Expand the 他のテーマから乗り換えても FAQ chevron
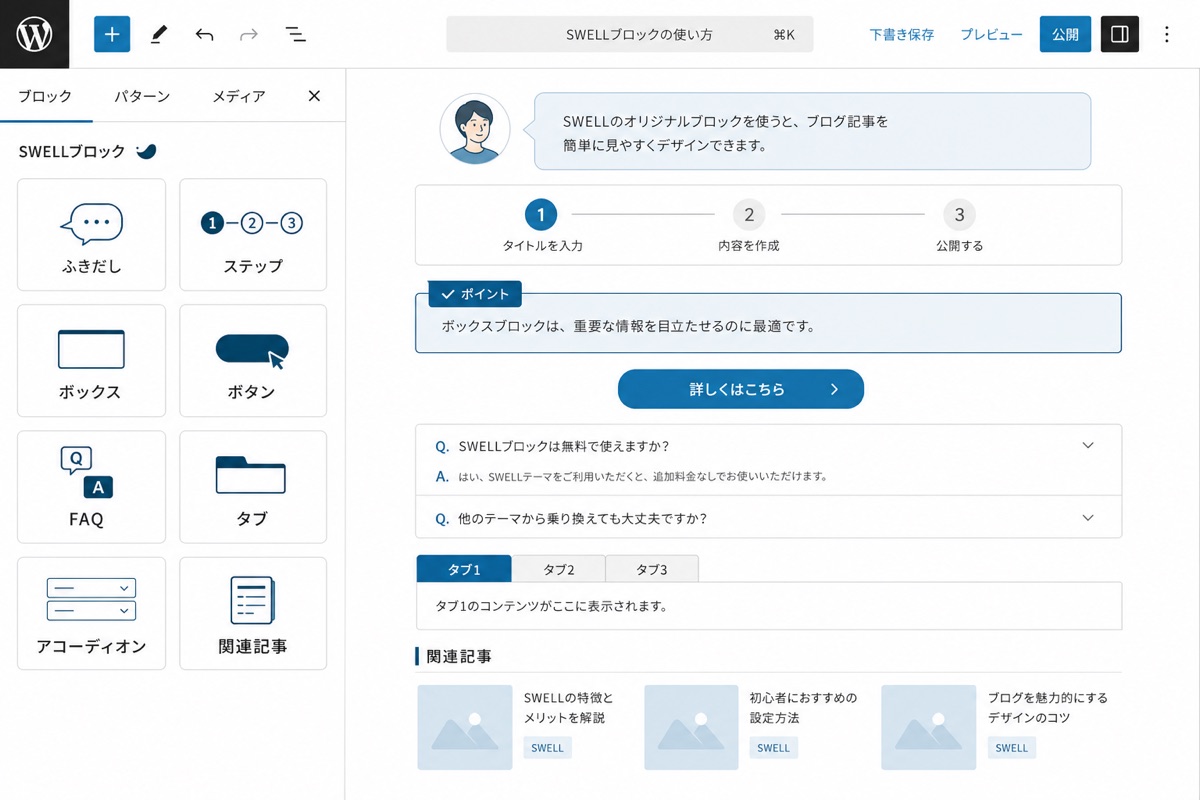The image size is (1200, 800). point(1088,518)
